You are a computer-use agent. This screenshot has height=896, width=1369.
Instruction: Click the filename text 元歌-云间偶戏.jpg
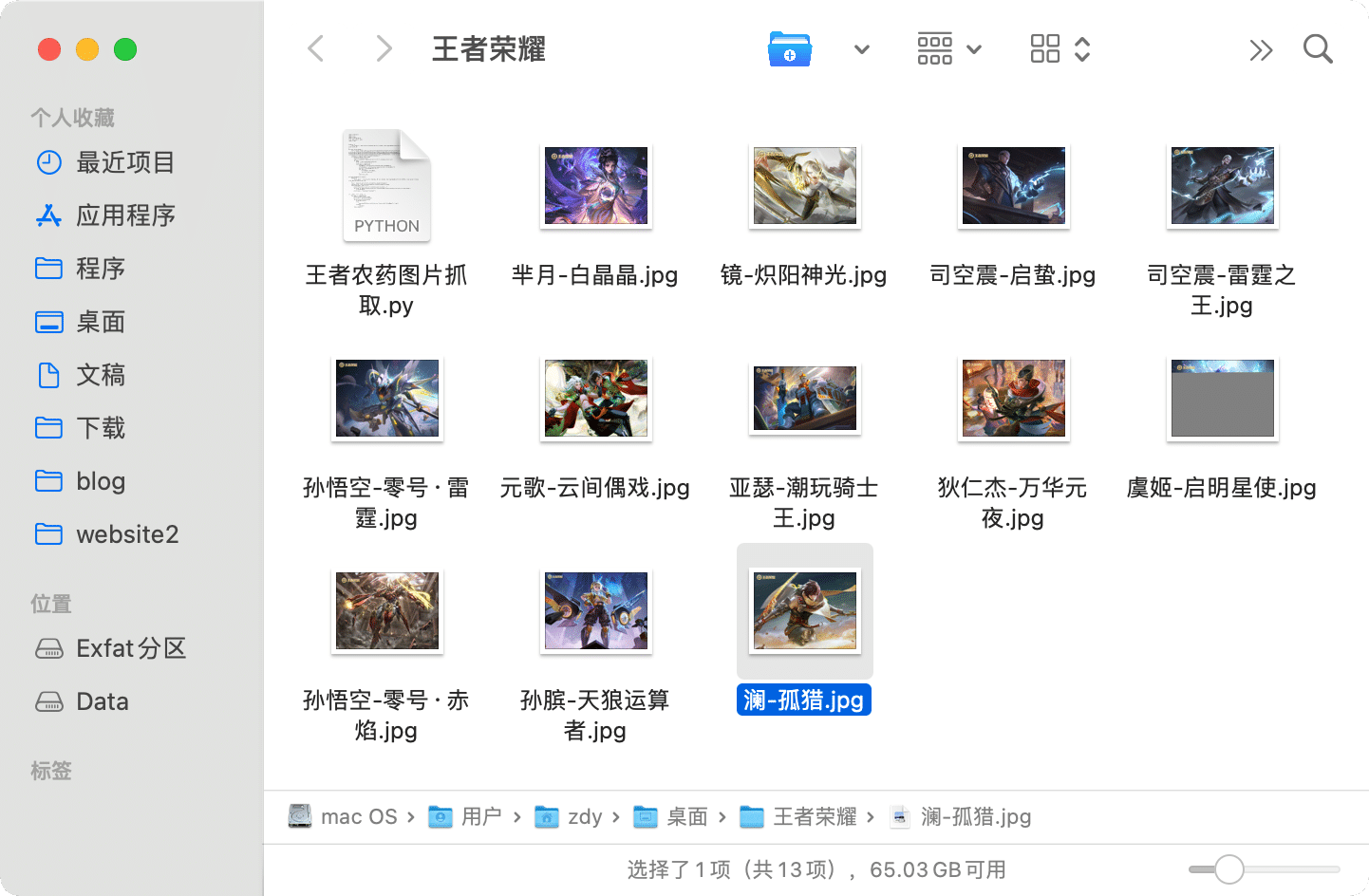[x=595, y=488]
